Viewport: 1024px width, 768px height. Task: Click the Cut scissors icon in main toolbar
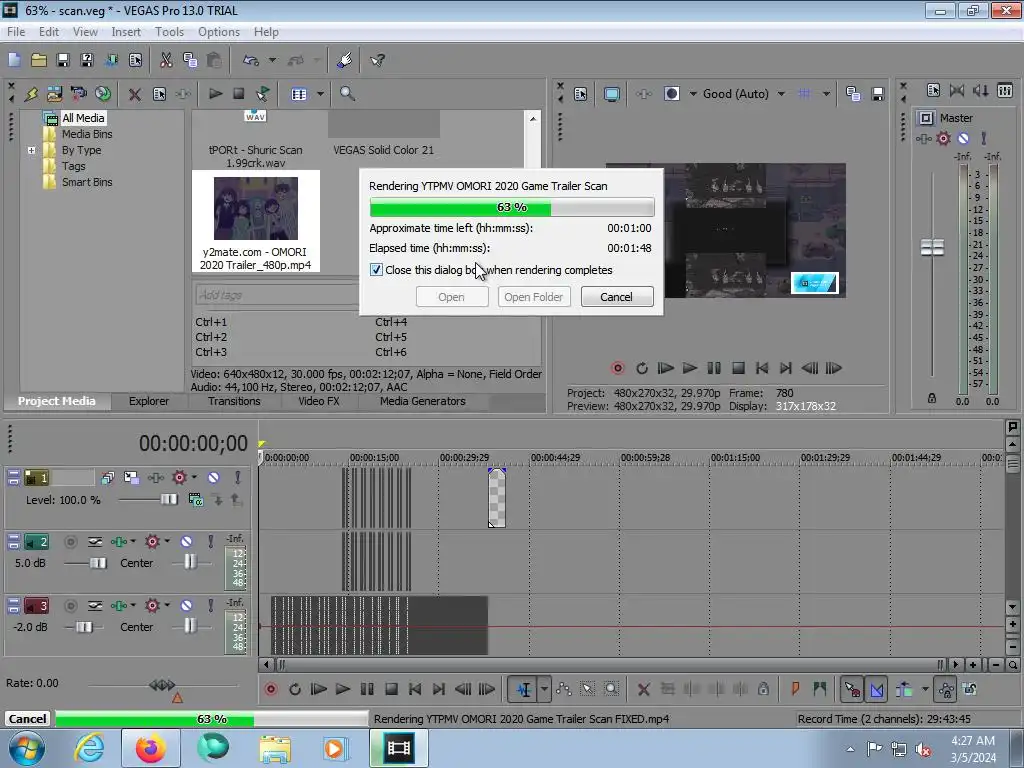pyautogui.click(x=166, y=60)
